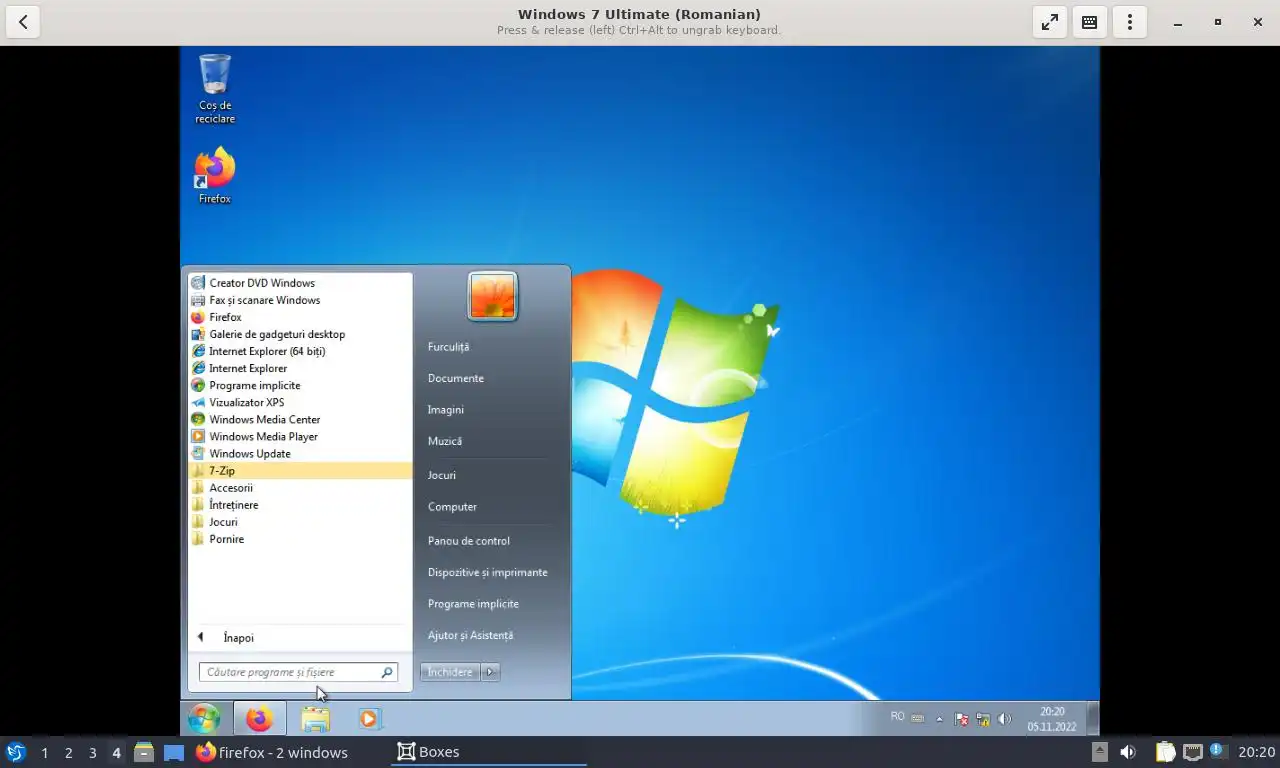Image resolution: width=1280 pixels, height=768 pixels.
Task: Click host show-desktop blue panel icon
Action: click(174, 752)
